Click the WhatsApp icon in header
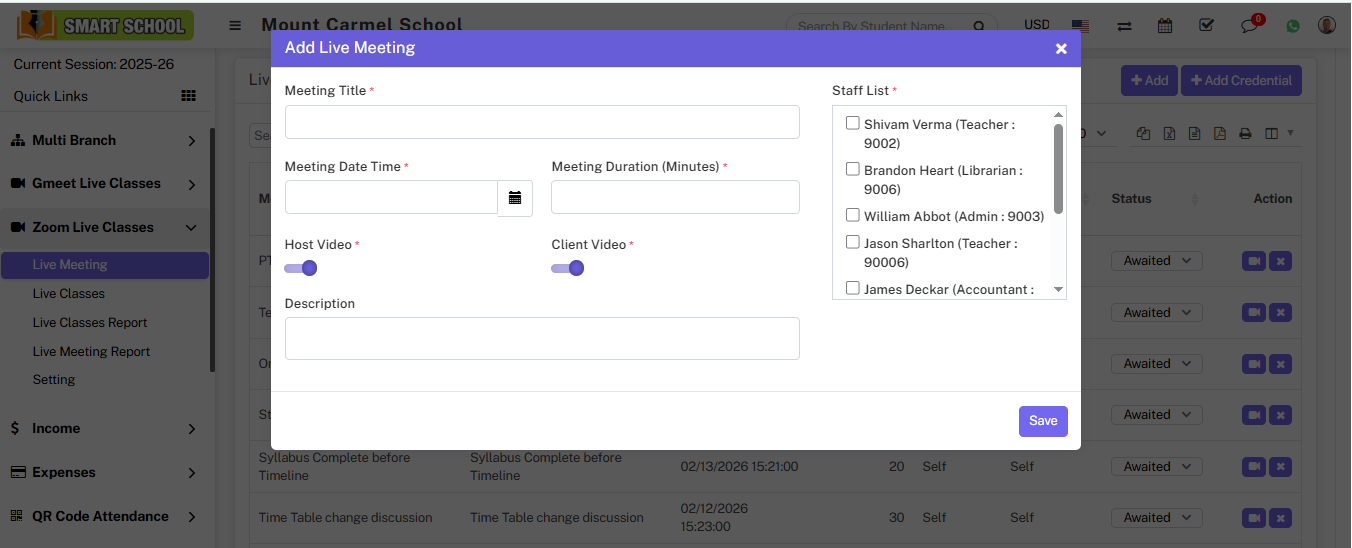 pos(1293,26)
